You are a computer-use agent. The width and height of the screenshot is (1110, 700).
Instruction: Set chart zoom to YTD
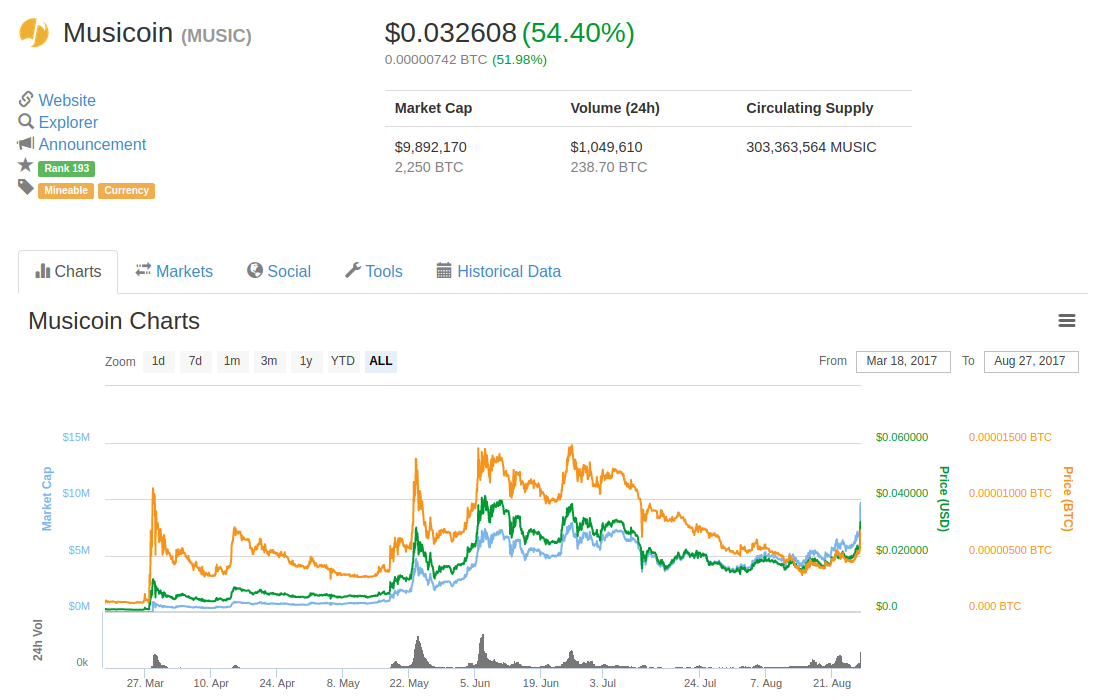[x=343, y=361]
